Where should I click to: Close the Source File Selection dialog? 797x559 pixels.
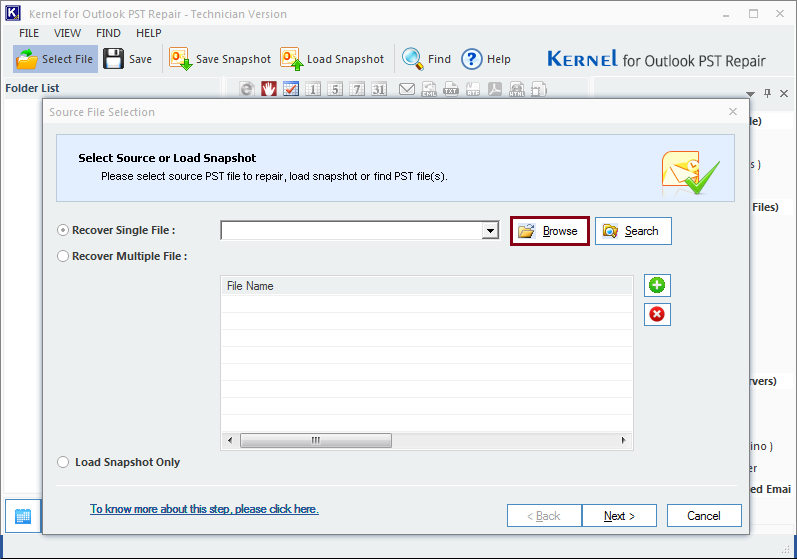tap(732, 111)
